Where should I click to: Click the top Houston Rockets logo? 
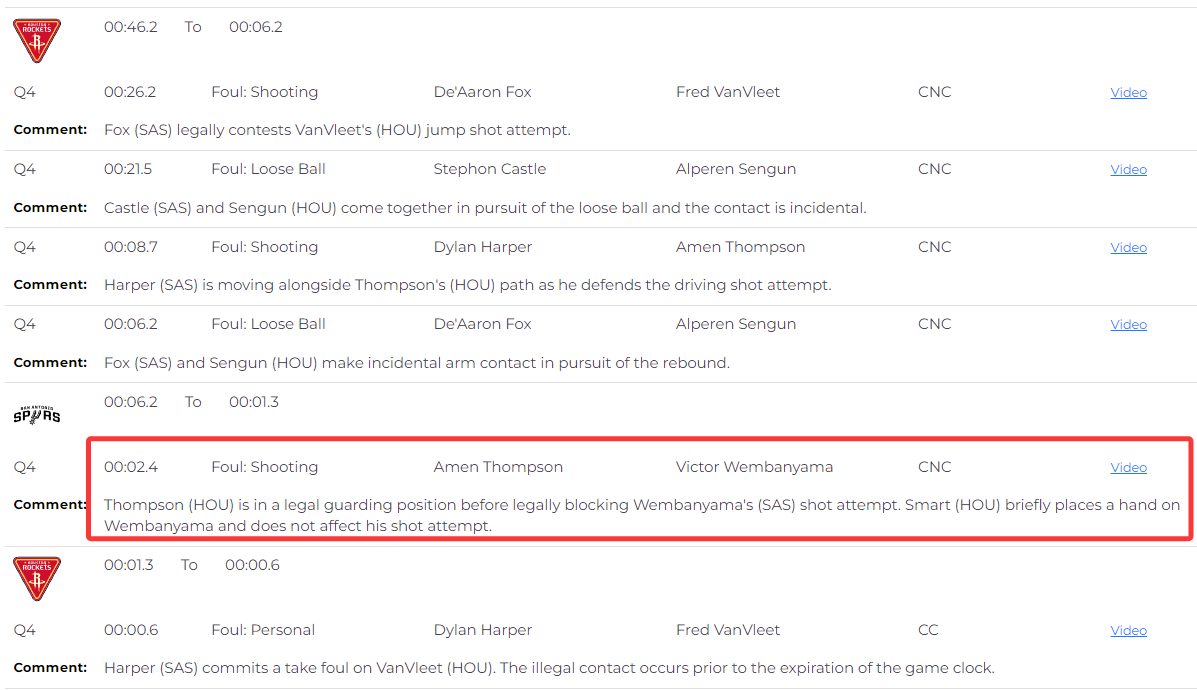pos(37,40)
